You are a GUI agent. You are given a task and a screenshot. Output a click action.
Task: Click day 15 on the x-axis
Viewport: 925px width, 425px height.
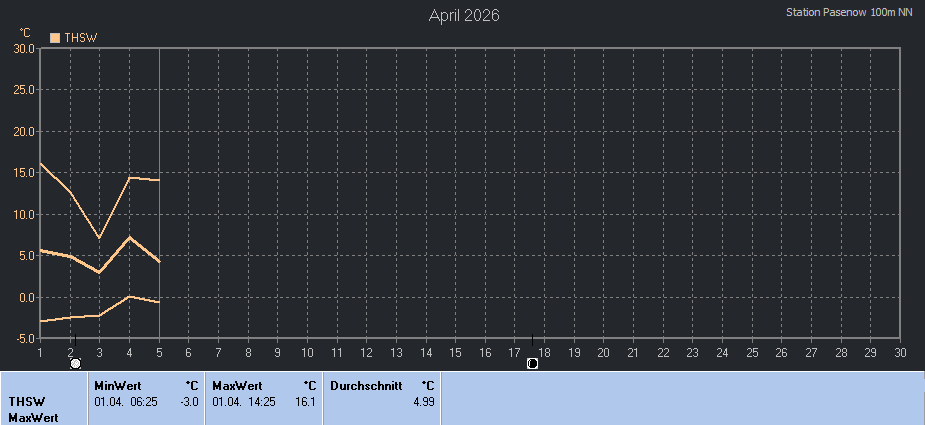pos(455,352)
